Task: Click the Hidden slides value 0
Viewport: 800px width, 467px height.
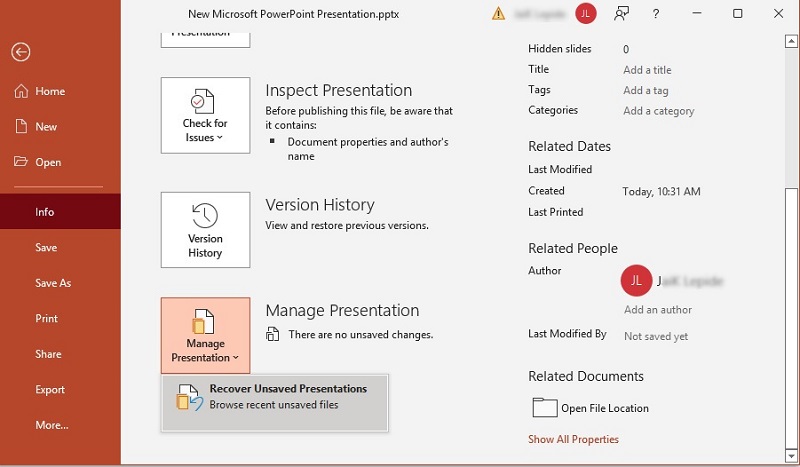Action: 626,50
